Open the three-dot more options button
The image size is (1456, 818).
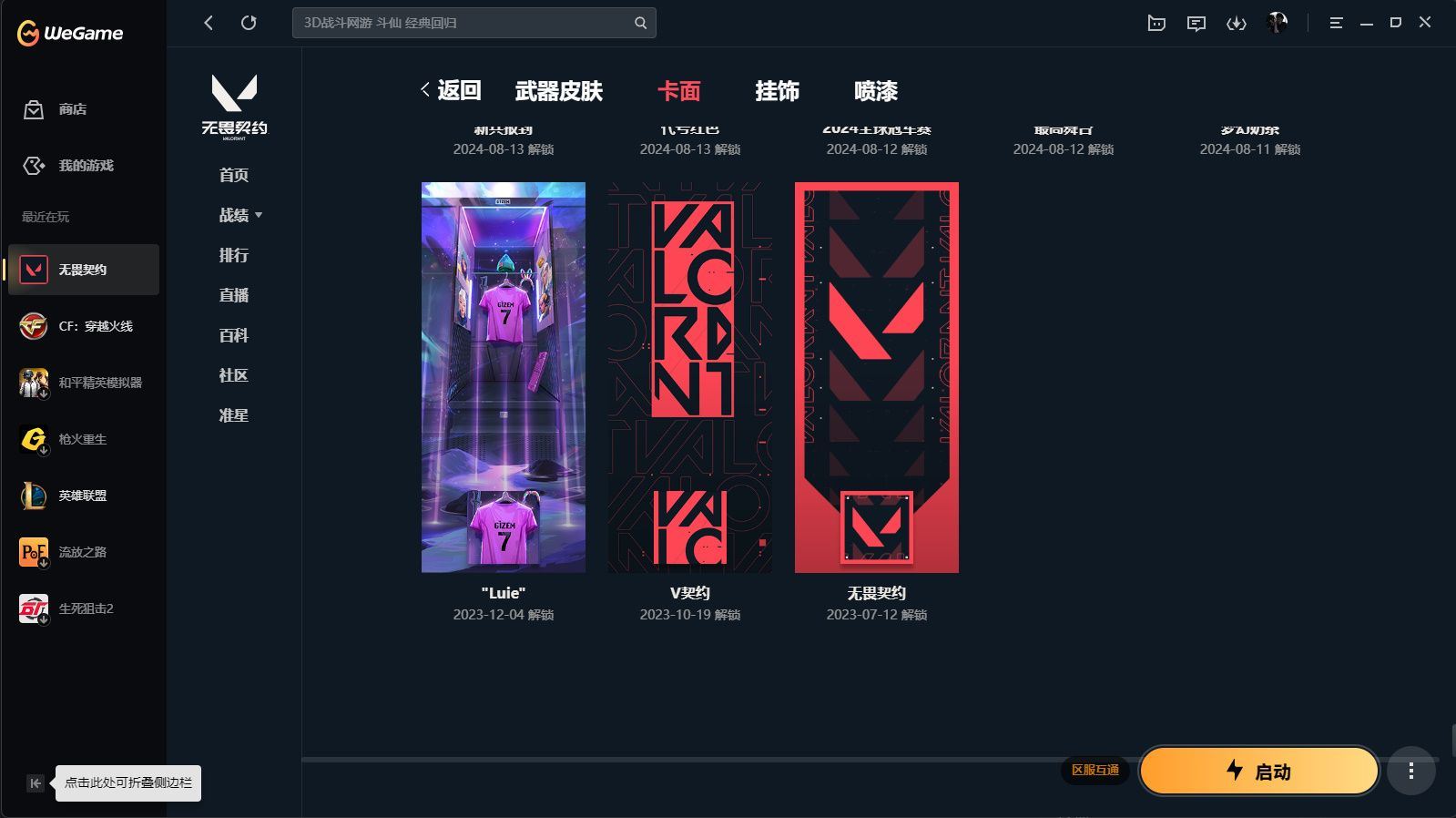click(x=1411, y=772)
